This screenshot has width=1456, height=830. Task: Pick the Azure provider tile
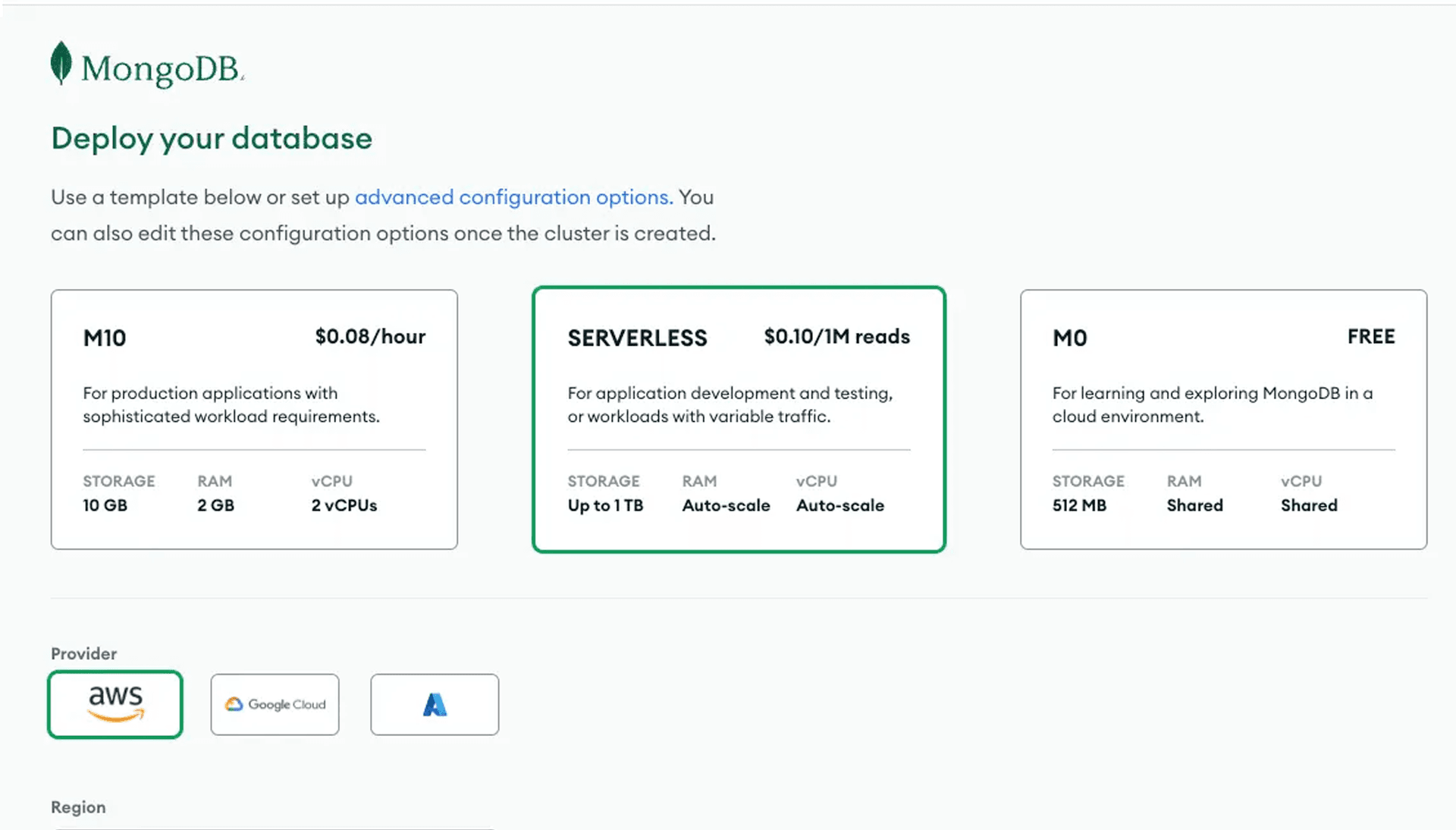point(435,704)
